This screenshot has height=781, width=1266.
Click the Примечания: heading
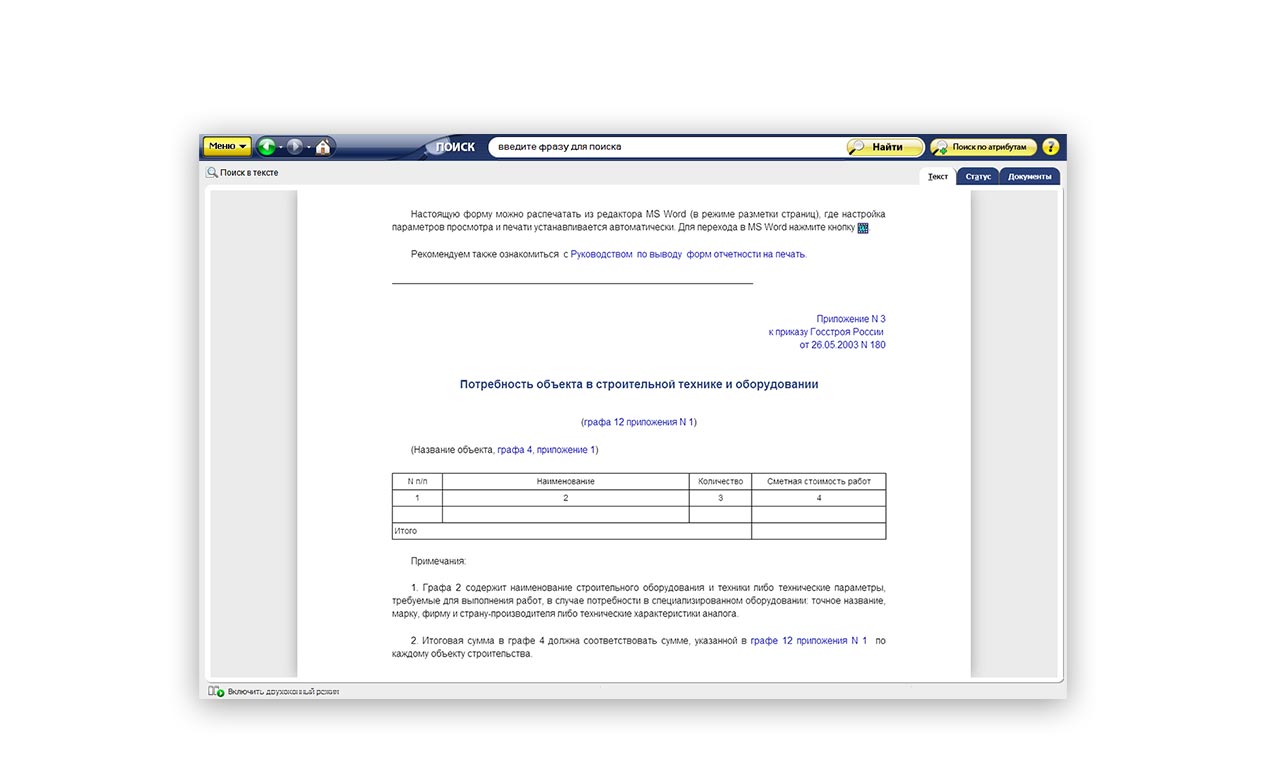point(438,562)
